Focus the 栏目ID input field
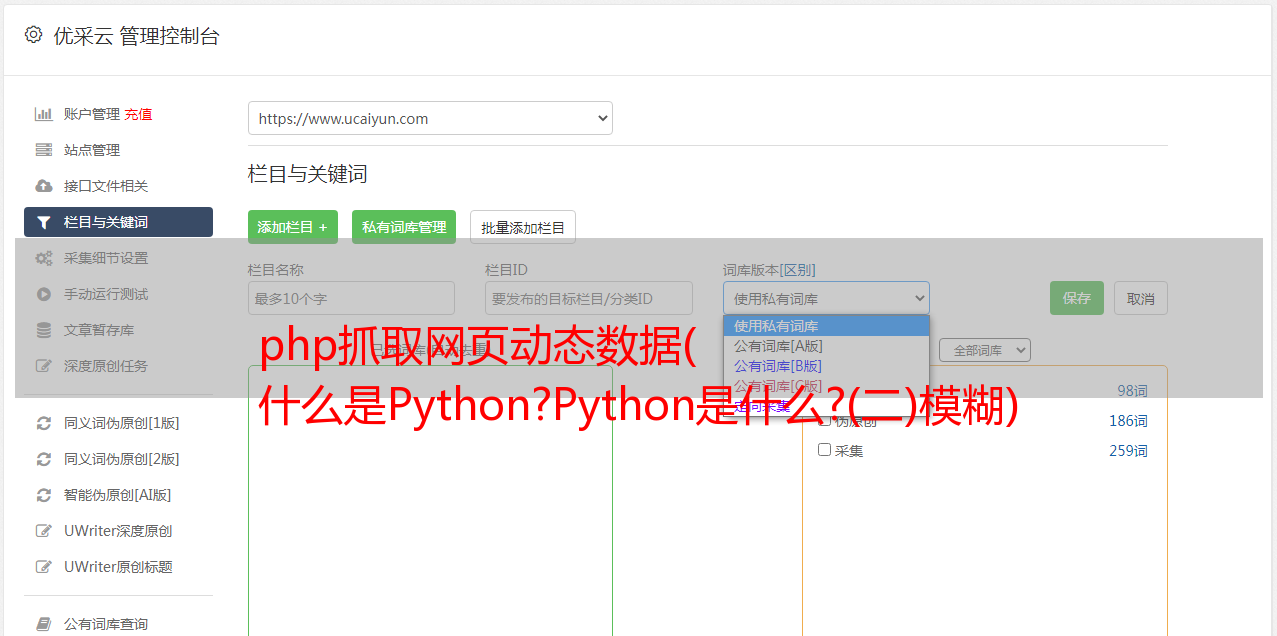 (589, 298)
